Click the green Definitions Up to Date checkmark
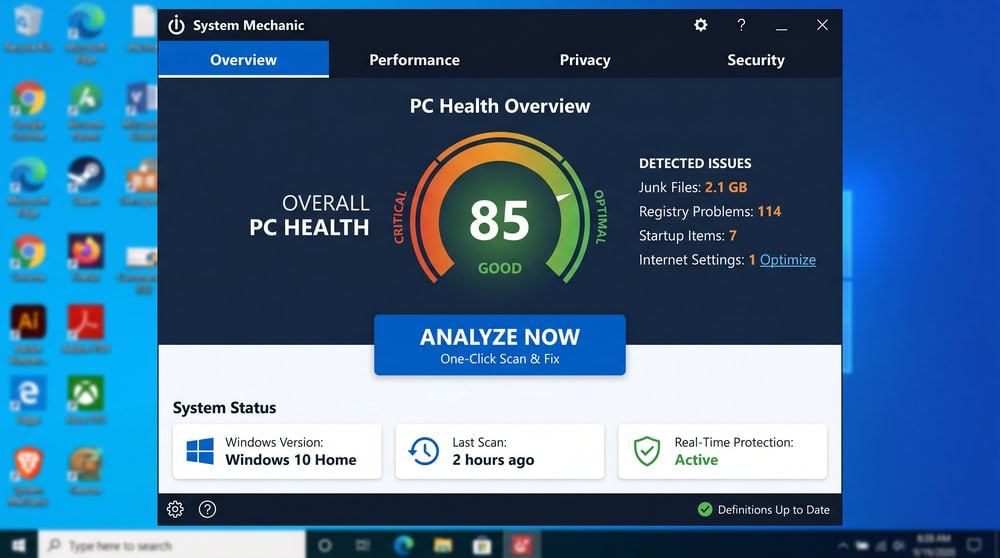The height and width of the screenshot is (558, 1000). pos(705,509)
